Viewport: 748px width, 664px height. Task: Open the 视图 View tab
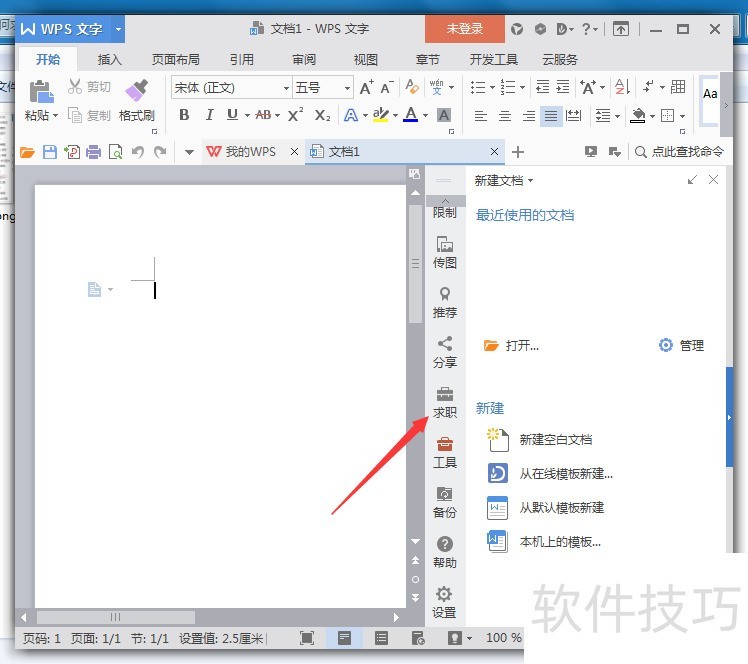pyautogui.click(x=366, y=60)
